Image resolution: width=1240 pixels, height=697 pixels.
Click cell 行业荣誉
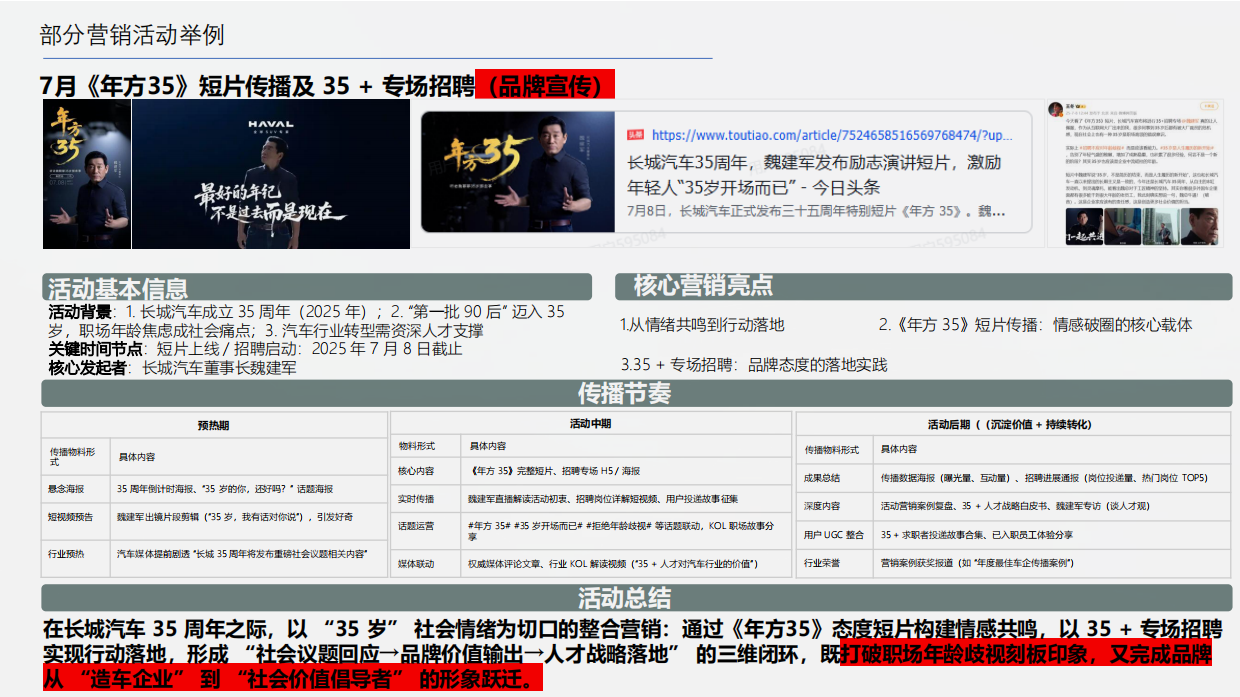pos(834,563)
